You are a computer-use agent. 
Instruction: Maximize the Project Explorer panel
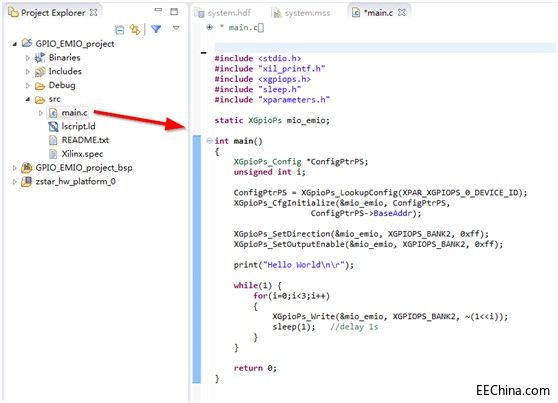(x=174, y=12)
